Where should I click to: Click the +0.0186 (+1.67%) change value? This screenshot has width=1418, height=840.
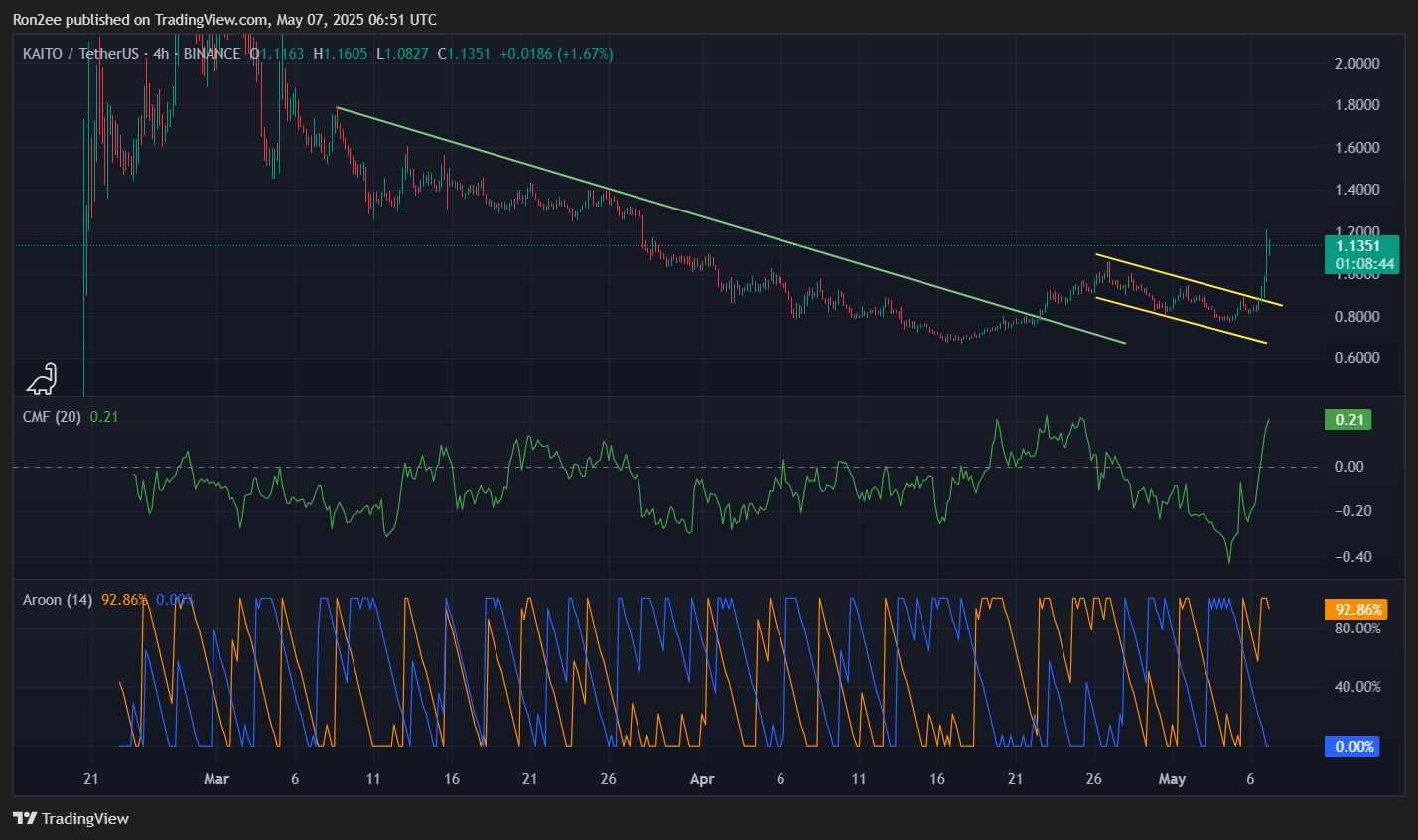(x=556, y=54)
